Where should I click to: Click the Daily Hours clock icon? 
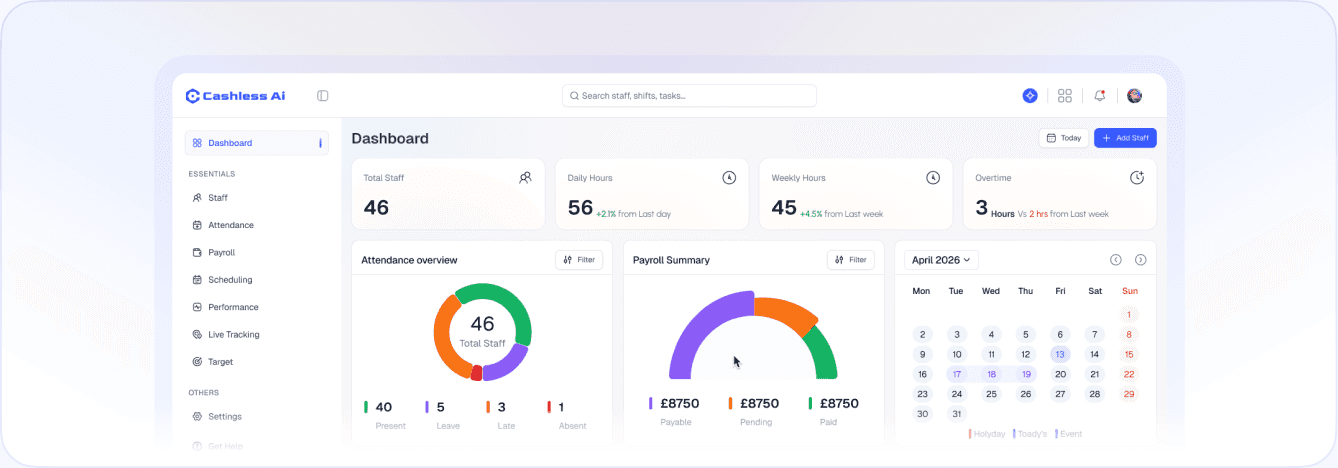coord(729,178)
